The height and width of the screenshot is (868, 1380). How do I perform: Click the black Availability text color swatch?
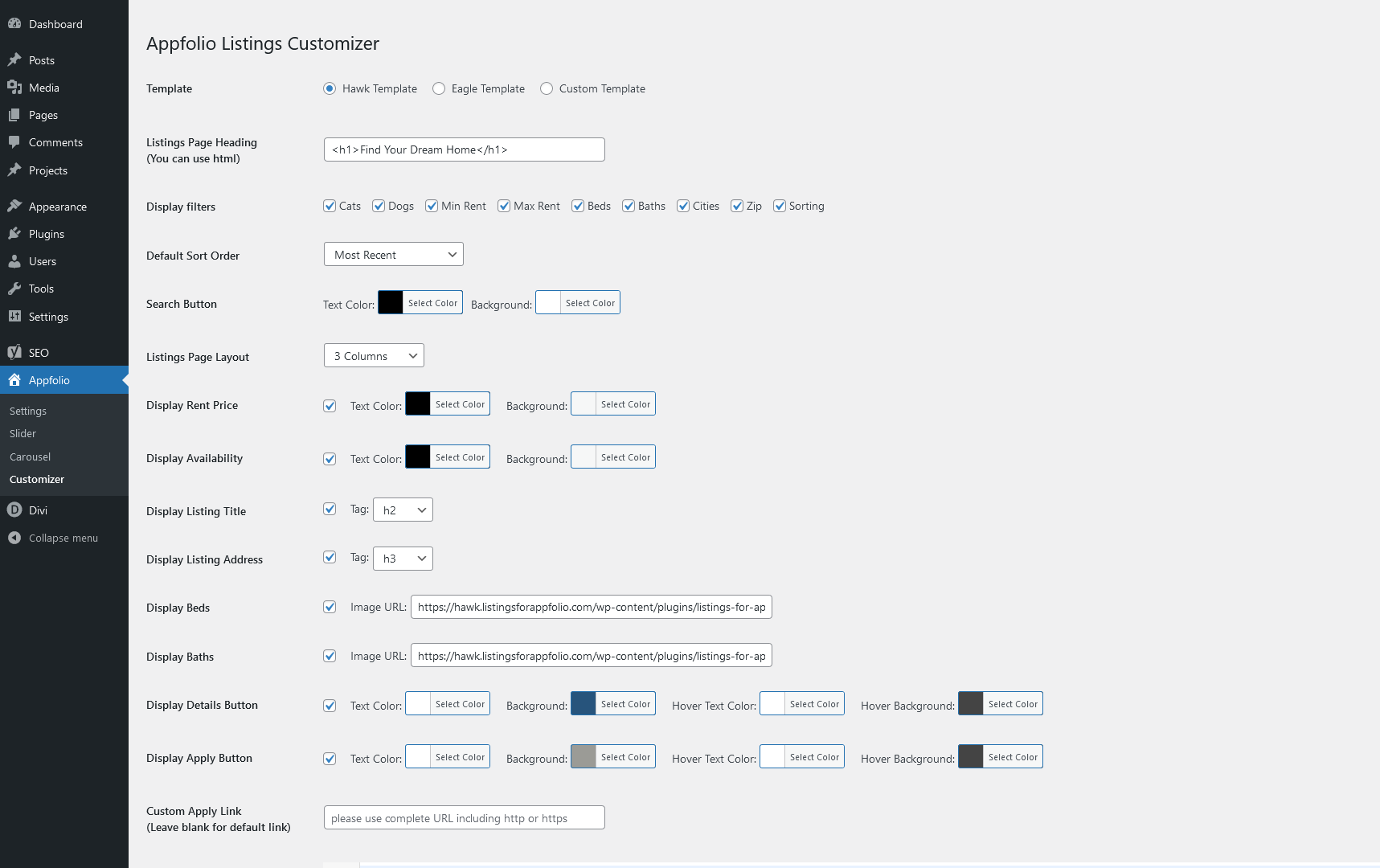pyautogui.click(x=418, y=457)
